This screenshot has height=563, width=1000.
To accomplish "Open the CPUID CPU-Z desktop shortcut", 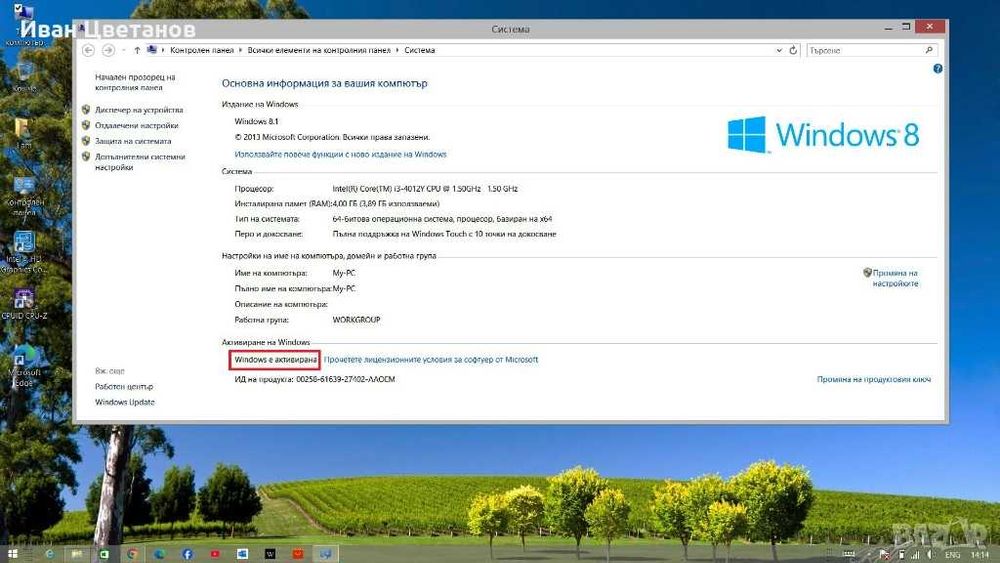I will (x=24, y=304).
